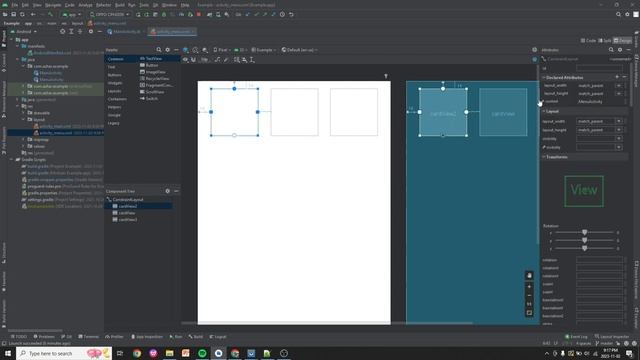This screenshot has height=360, width=640.
Task: Search the Palette panel
Action: point(159,50)
